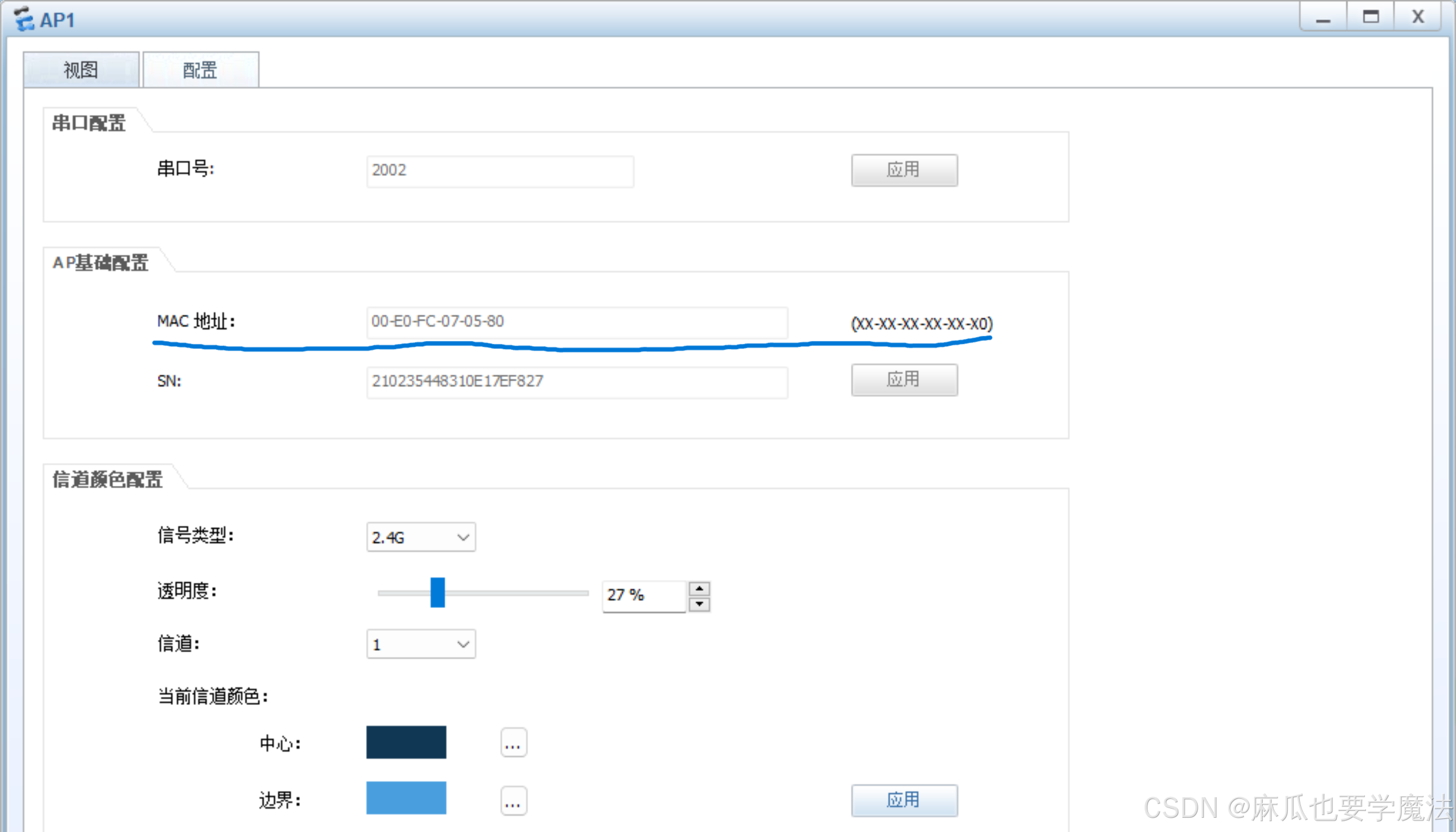Open 中心 color picker ellipsis button
The image size is (1456, 832).
(513, 743)
